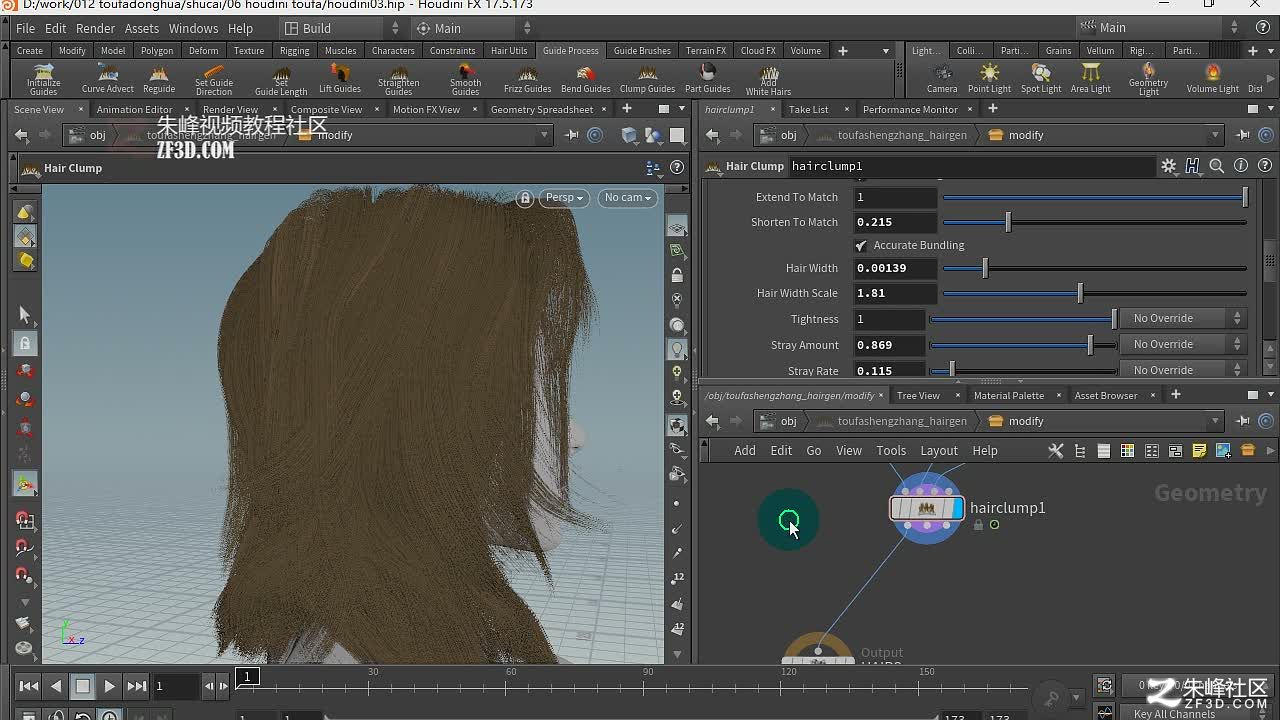
Task: Toggle pin on scene view path bar
Action: tap(572, 135)
